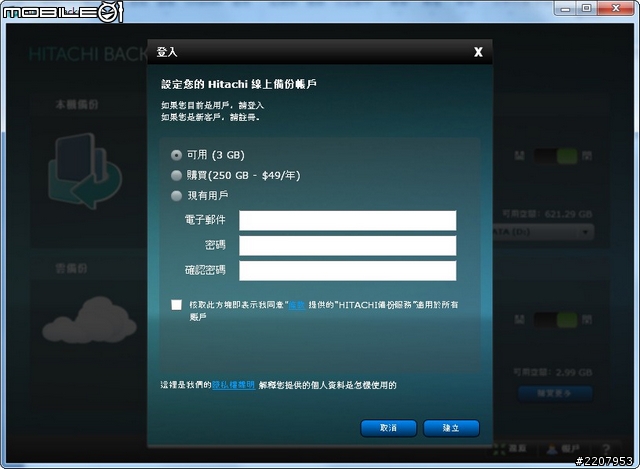Click the 電子郵件 email input field
Screen dimensions: 640x469
click(347, 220)
